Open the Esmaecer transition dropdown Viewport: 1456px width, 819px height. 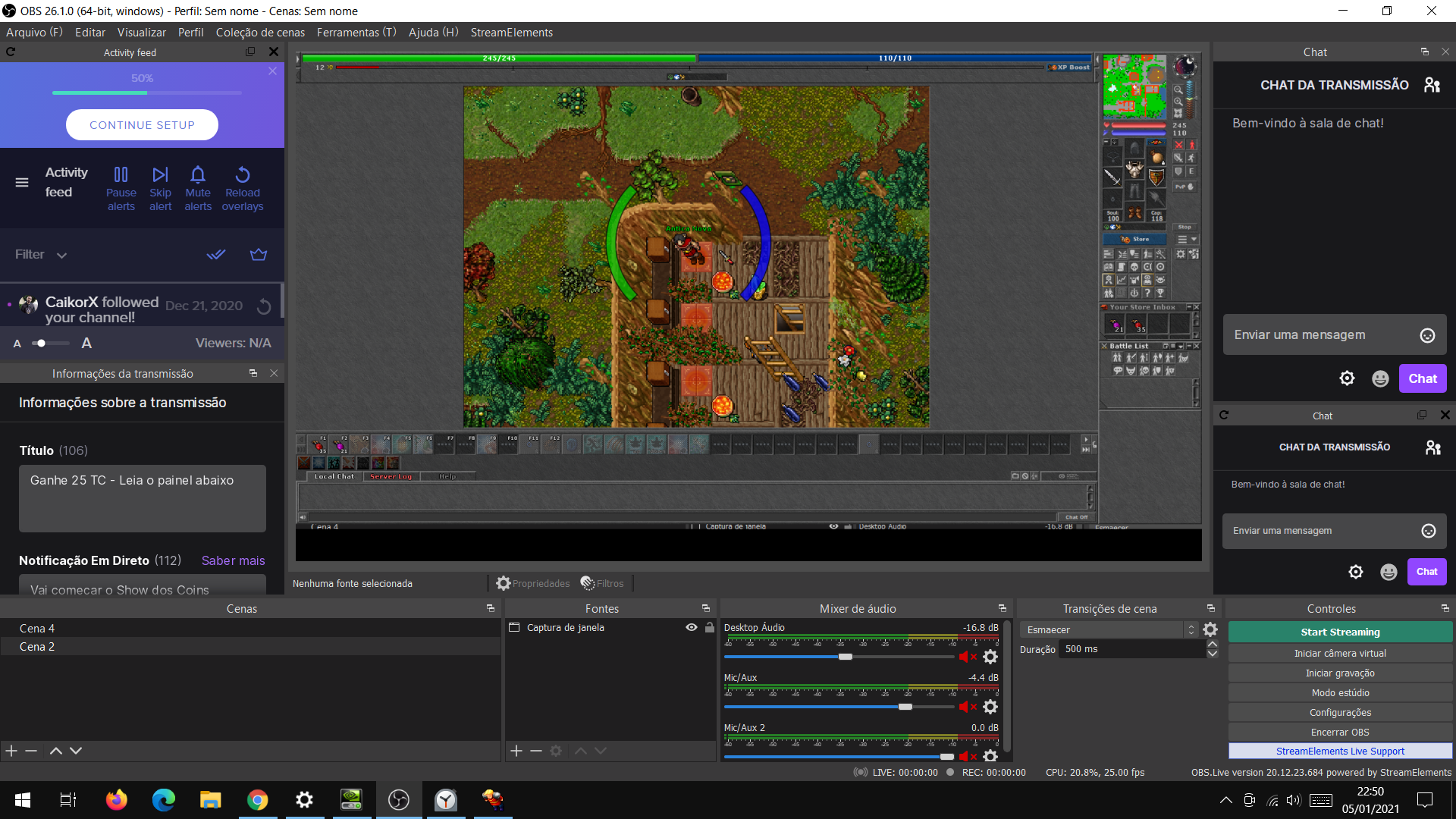pyautogui.click(x=1109, y=629)
